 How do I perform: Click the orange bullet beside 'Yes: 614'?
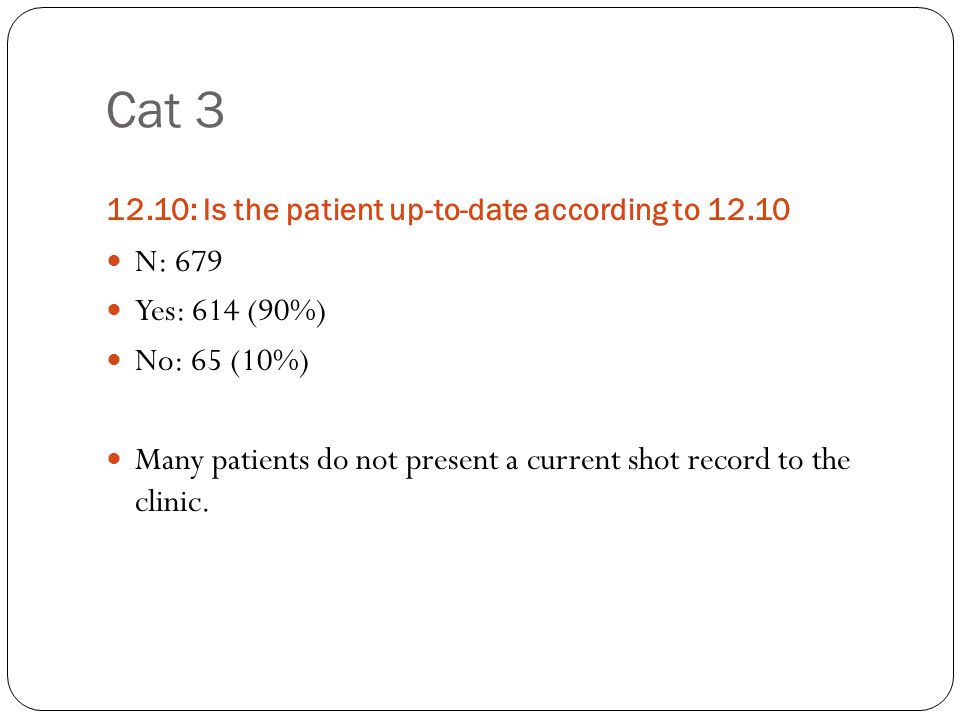(x=114, y=310)
